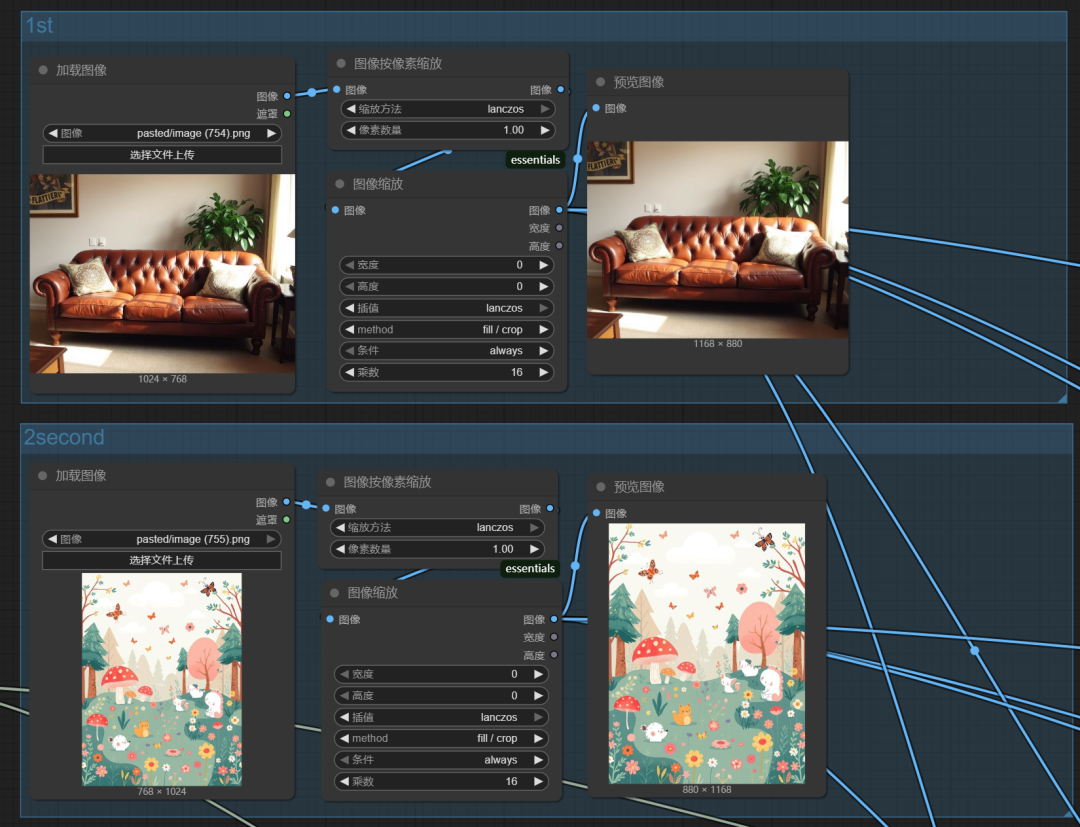Click 选择文件上传 button in 1st group

(162, 154)
